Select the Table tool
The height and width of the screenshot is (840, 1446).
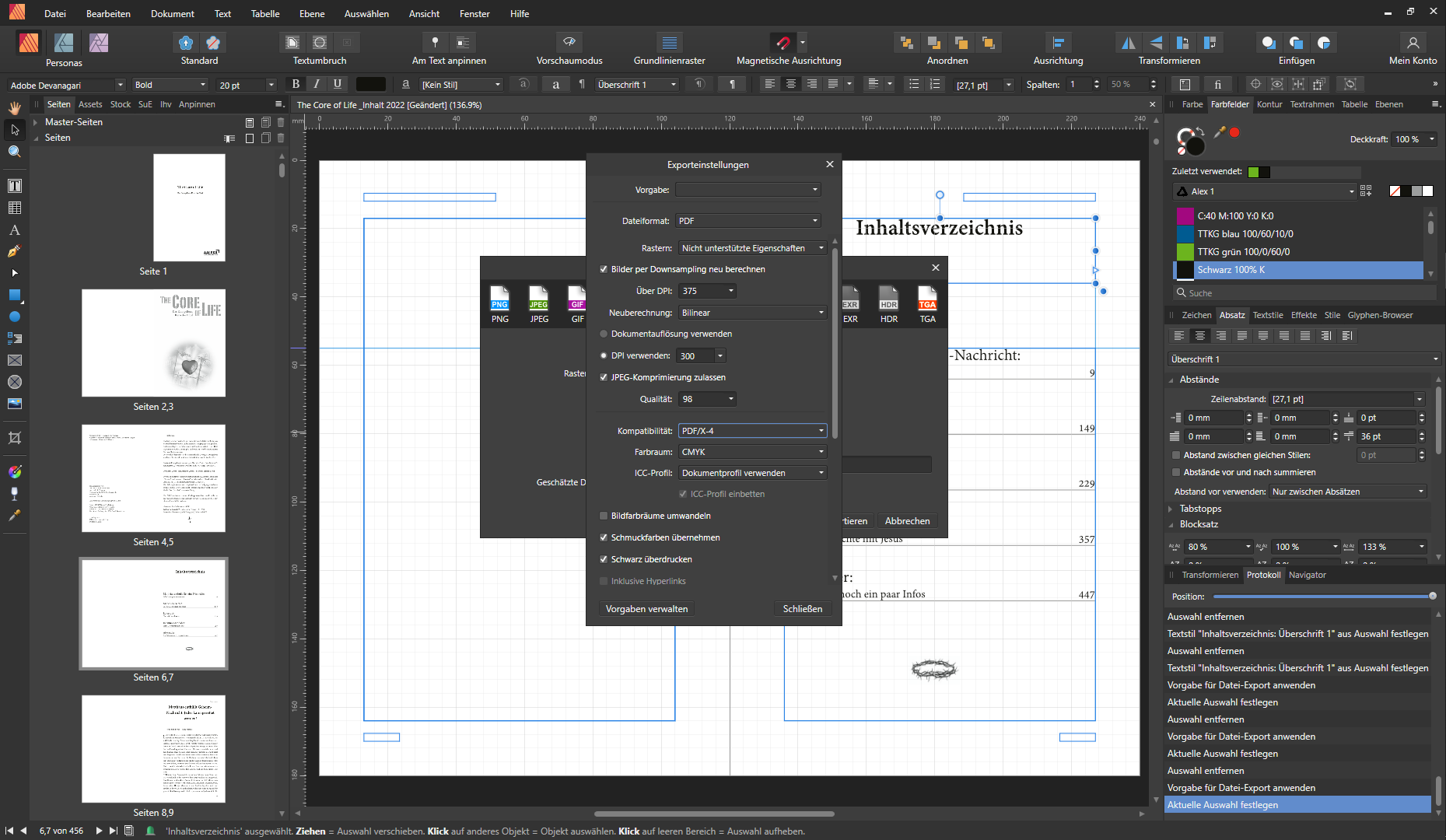coord(15,208)
